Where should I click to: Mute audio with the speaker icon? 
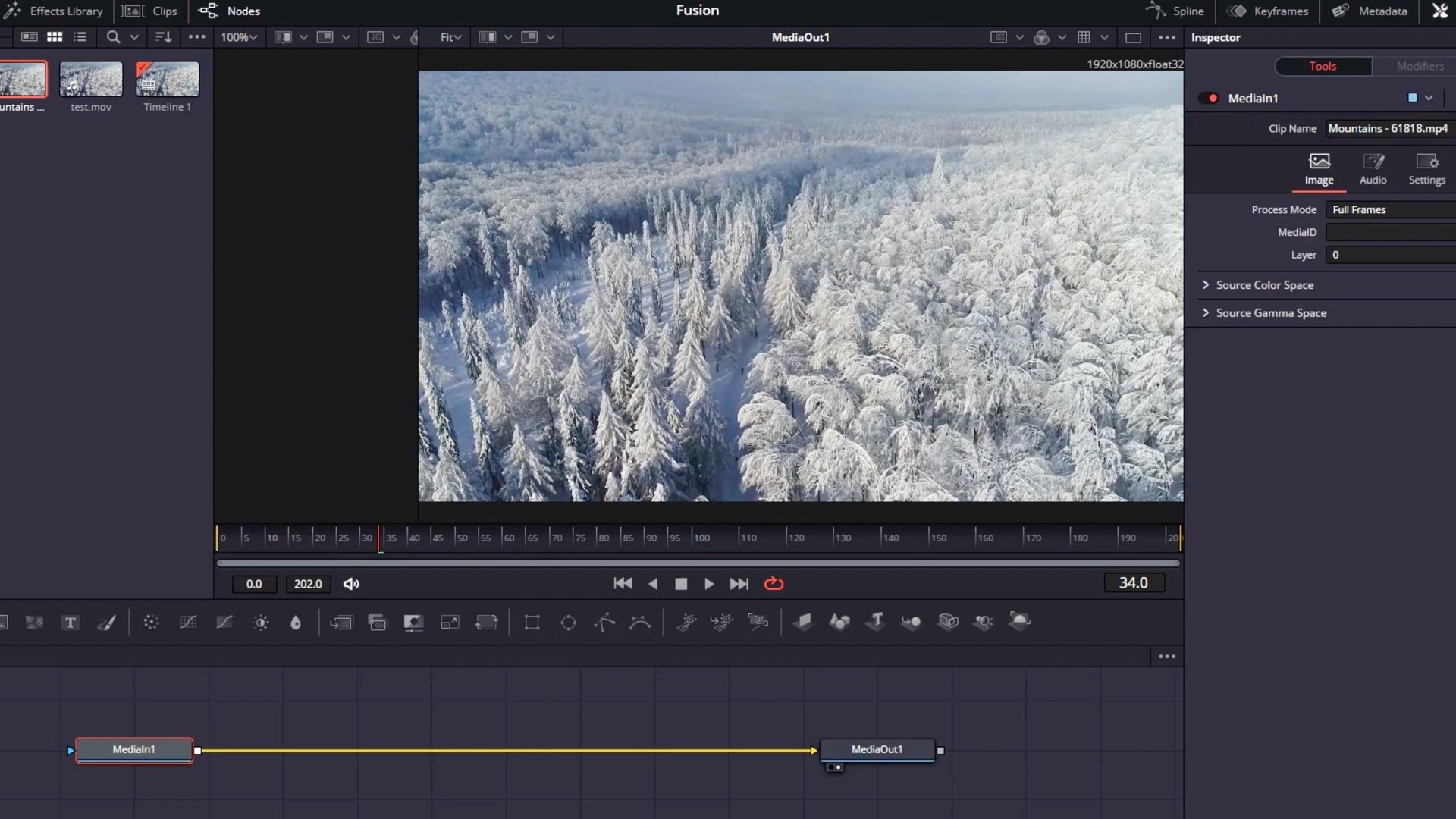coord(351,583)
